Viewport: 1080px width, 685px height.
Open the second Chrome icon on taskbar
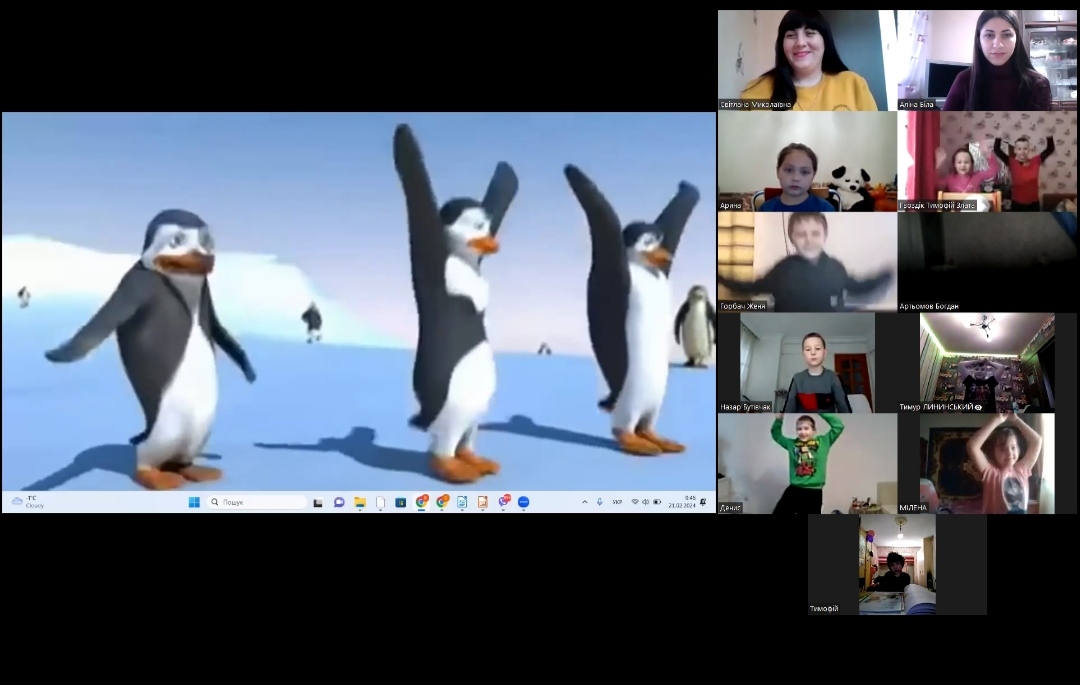click(x=442, y=502)
